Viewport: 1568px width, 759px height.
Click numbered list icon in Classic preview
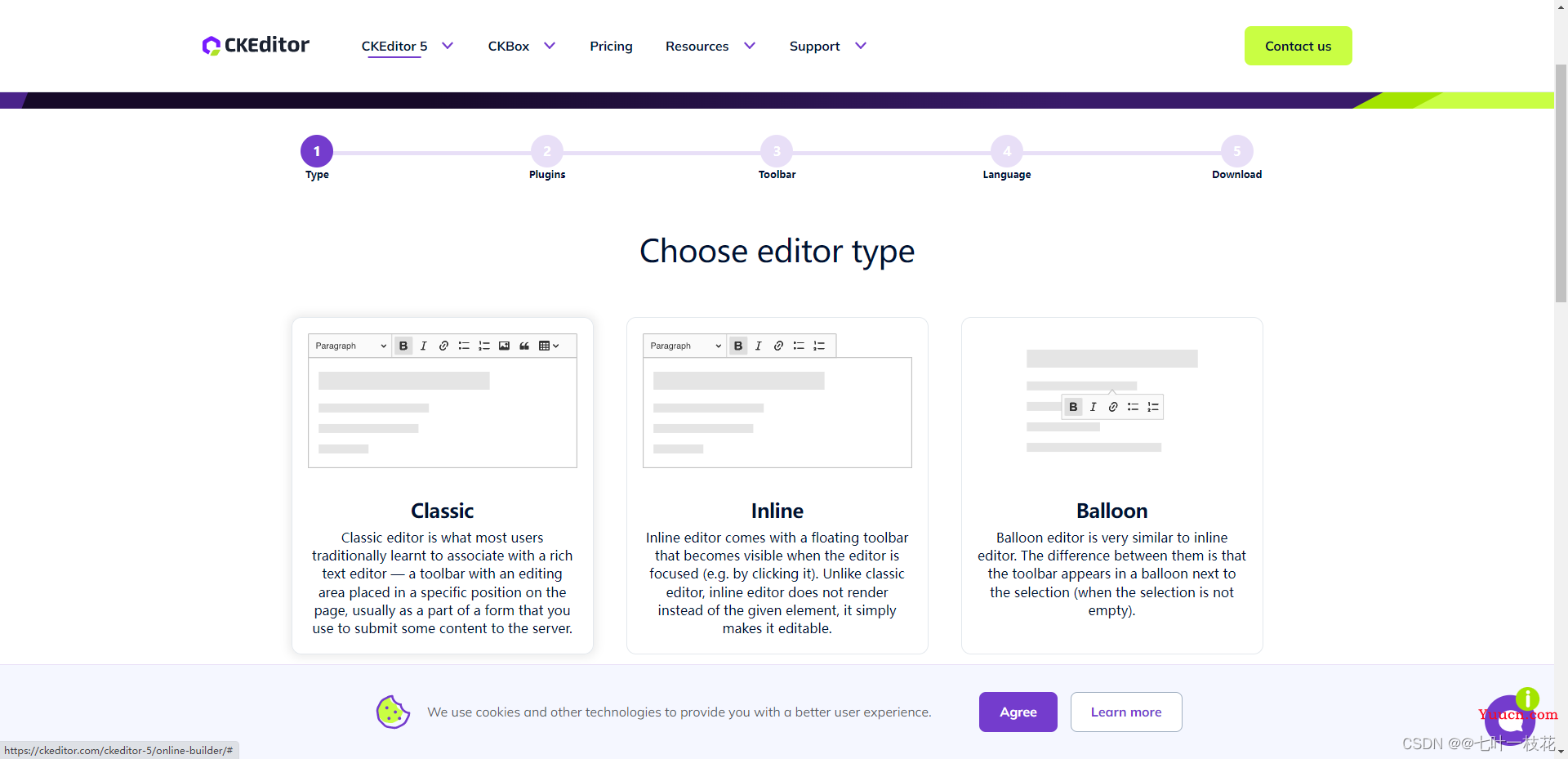pyautogui.click(x=484, y=346)
